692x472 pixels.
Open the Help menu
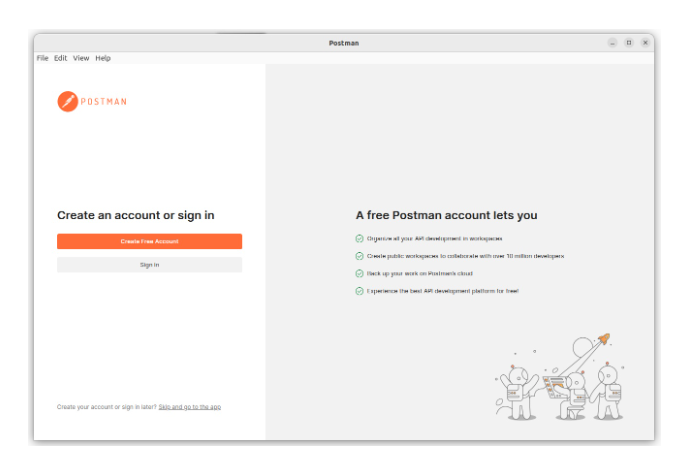coord(103,58)
